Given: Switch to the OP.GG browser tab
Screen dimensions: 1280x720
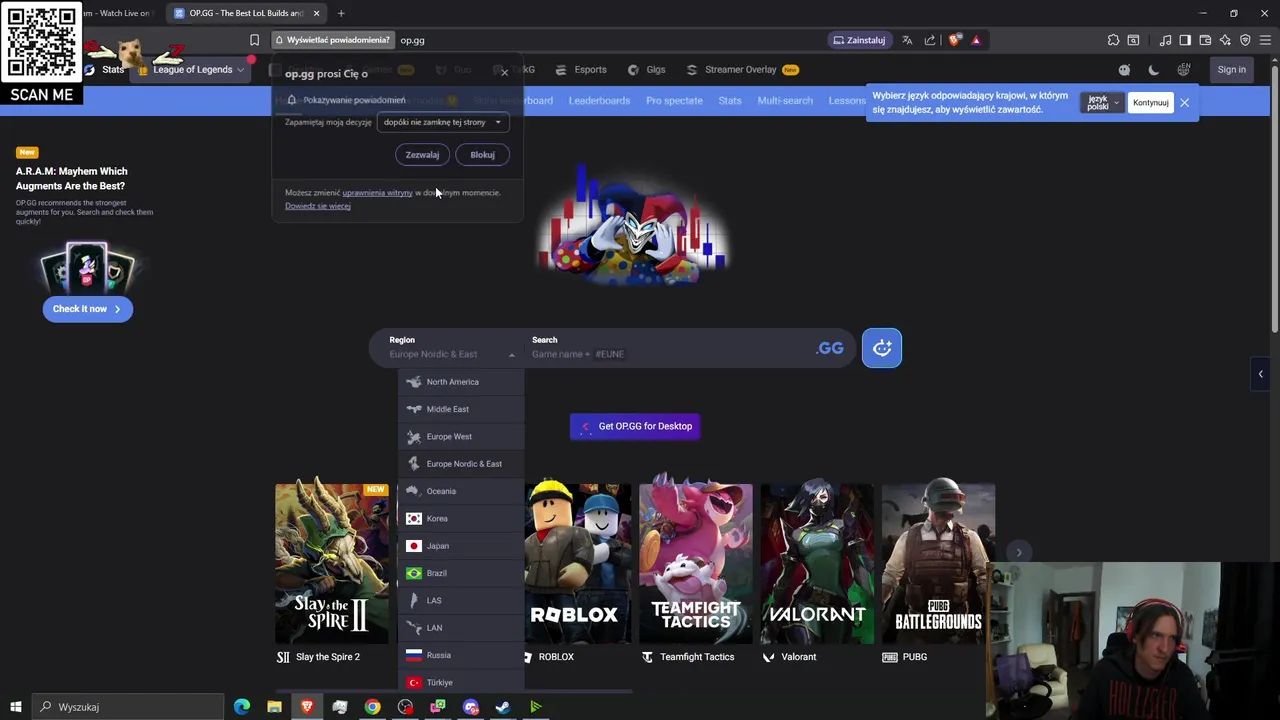Looking at the screenshot, I should coord(246,13).
